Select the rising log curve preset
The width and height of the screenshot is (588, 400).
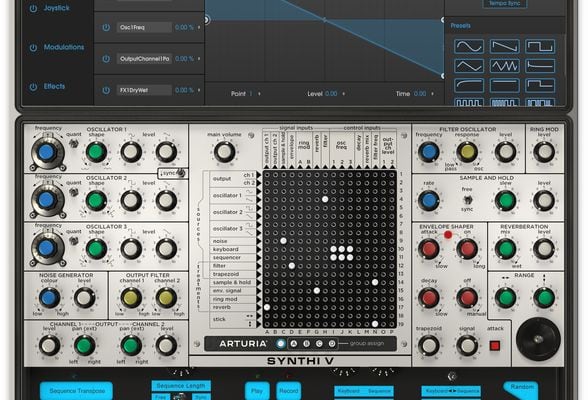click(x=469, y=85)
